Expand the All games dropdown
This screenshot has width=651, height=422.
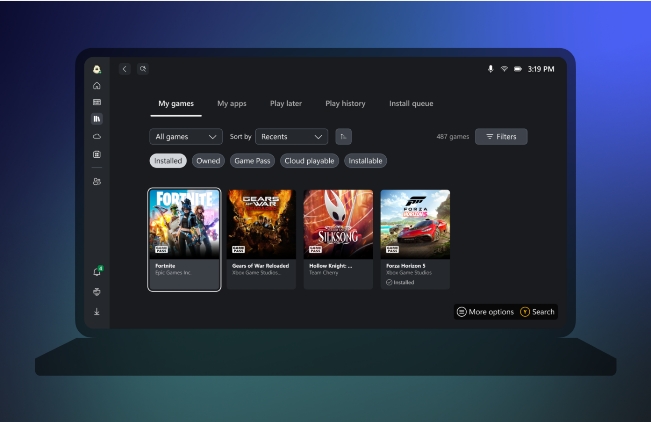pyautogui.click(x=186, y=136)
